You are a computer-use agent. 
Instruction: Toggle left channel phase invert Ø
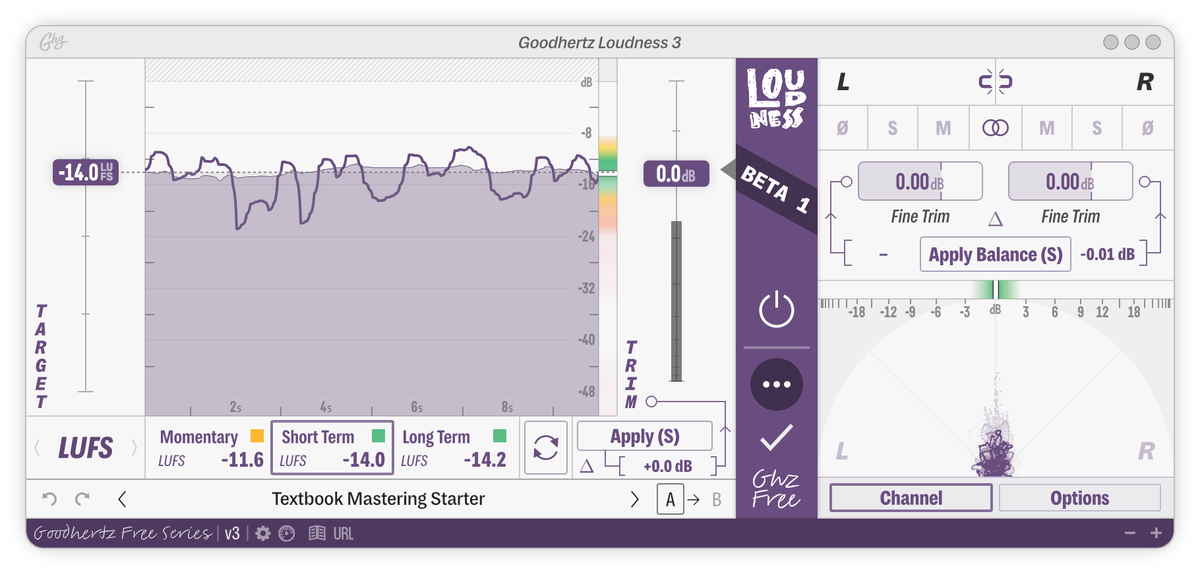[843, 128]
